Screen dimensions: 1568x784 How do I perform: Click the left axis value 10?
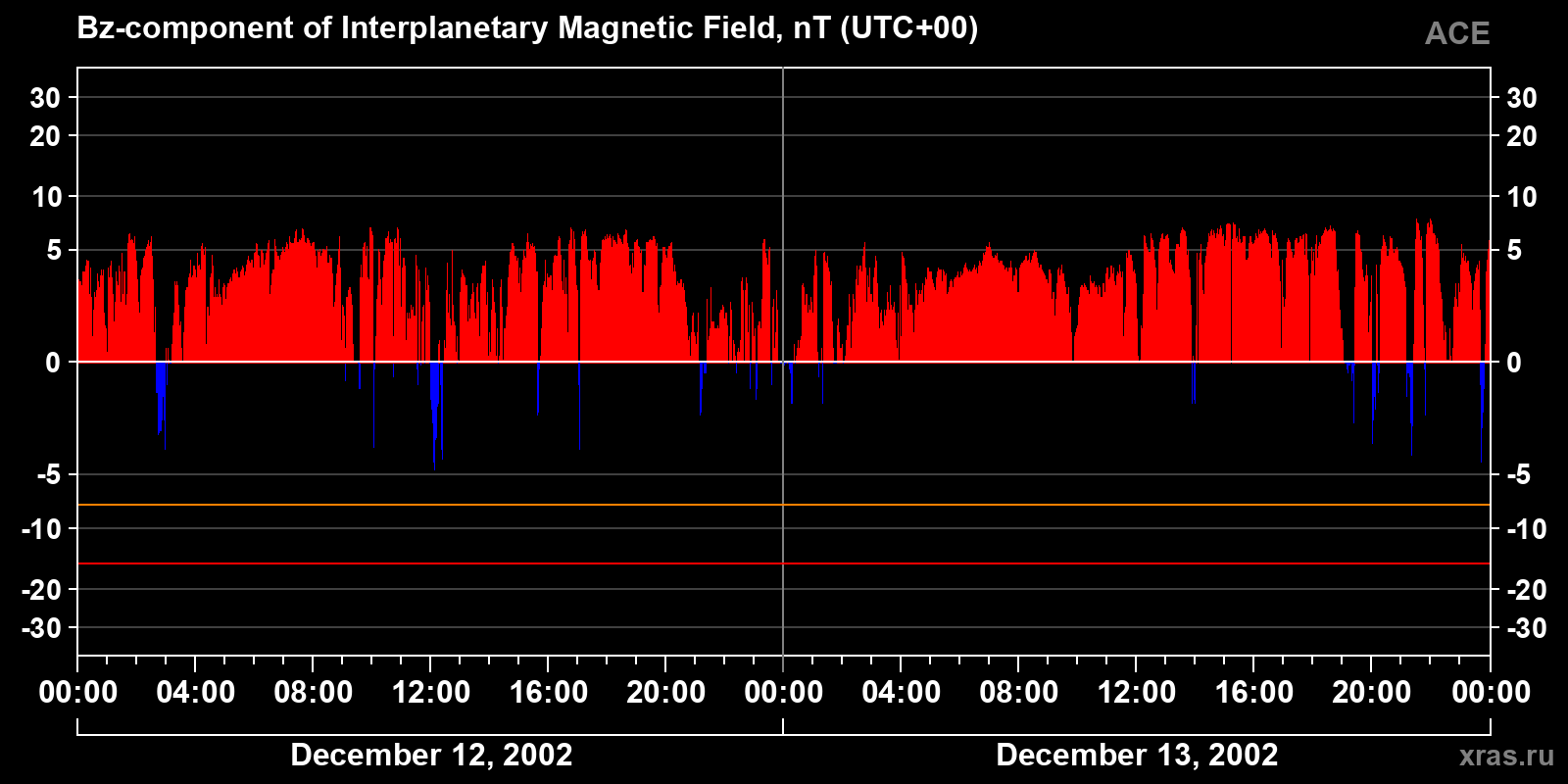(x=46, y=197)
